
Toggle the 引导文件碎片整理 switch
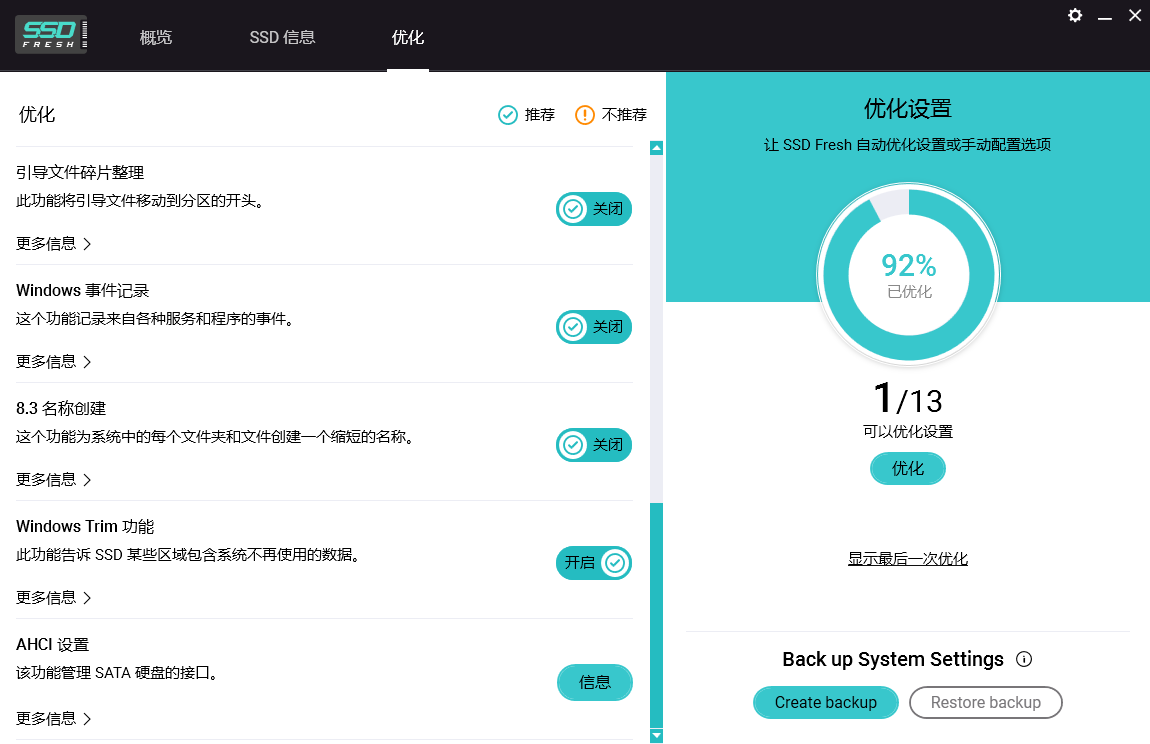pos(594,209)
